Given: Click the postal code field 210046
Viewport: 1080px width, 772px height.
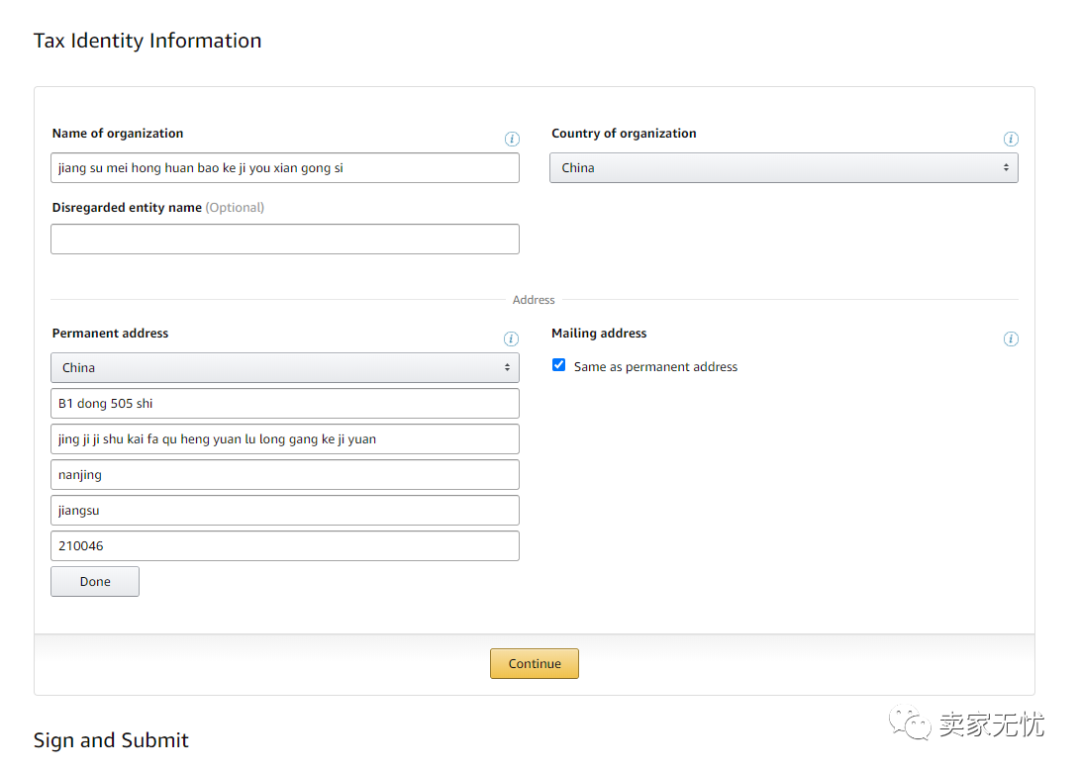Looking at the screenshot, I should (285, 546).
